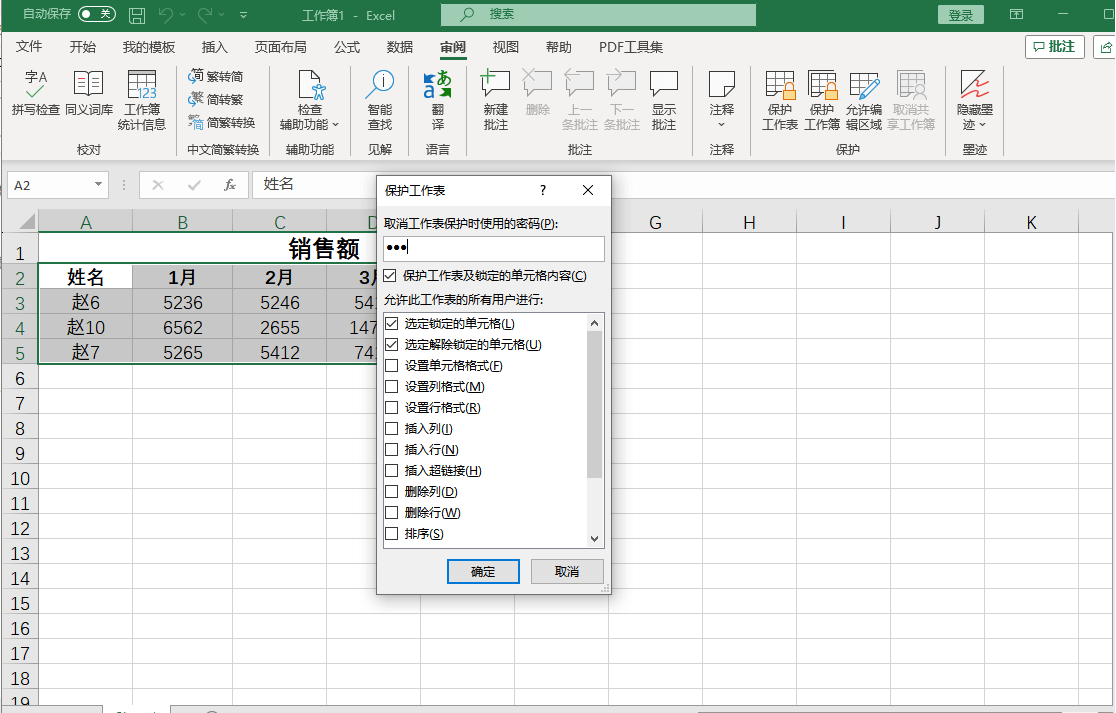Enable the 设置单元格格式 checkbox
This screenshot has width=1116, height=713.
(x=391, y=366)
